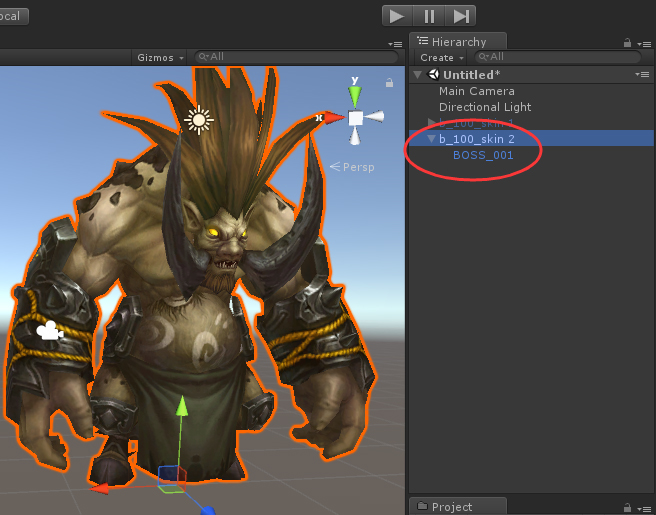The image size is (656, 515).
Task: Select the Directional Light object
Action: click(x=485, y=107)
